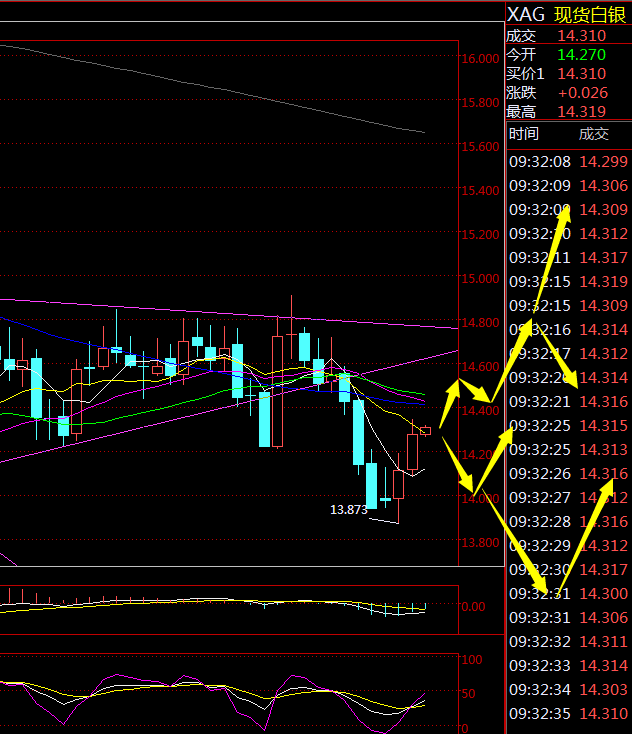Image resolution: width=632 pixels, height=734 pixels.
Task: Click the 14.800 price axis label
Action: [480, 323]
